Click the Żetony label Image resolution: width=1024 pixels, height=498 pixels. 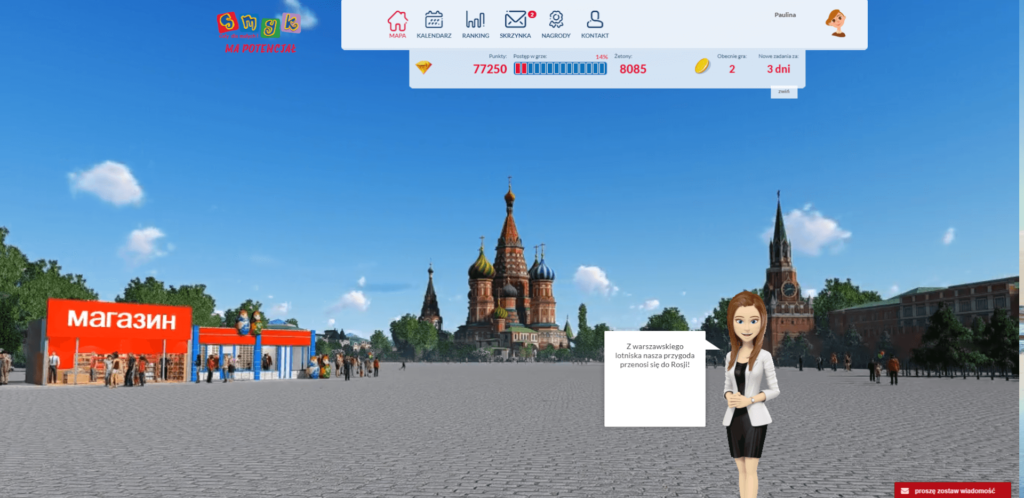623,56
